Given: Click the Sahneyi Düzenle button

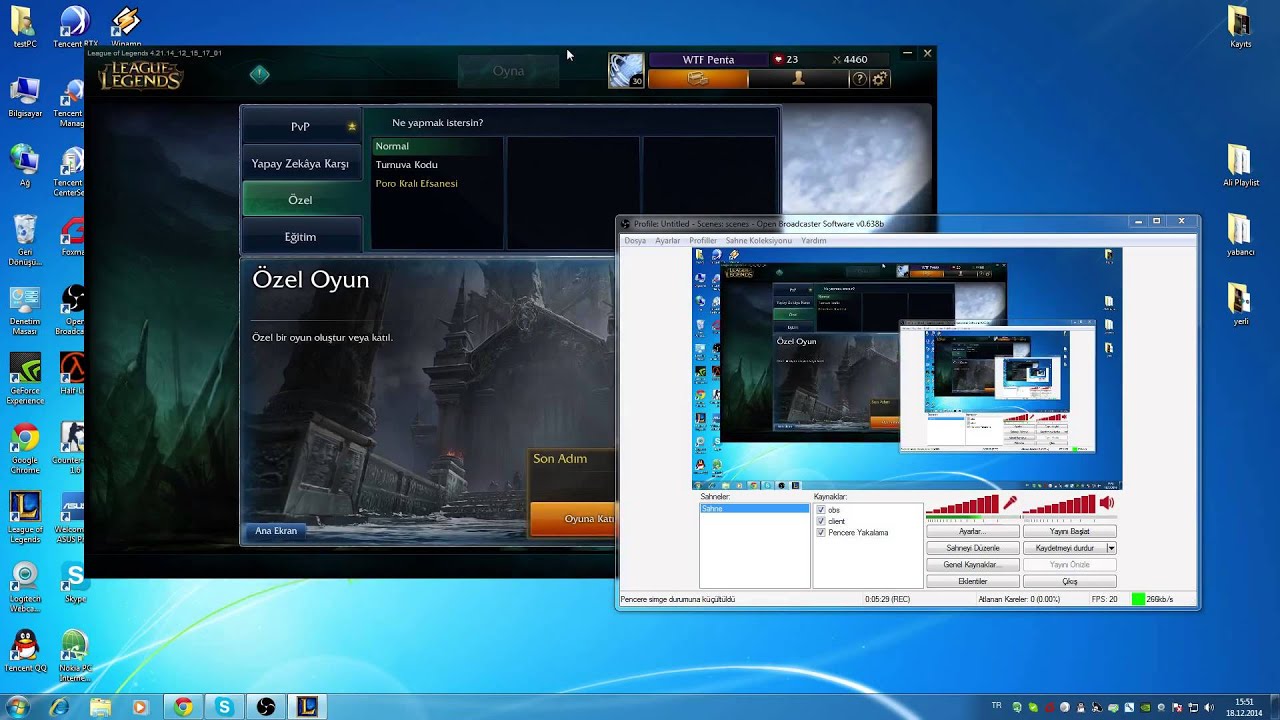Looking at the screenshot, I should 973,548.
